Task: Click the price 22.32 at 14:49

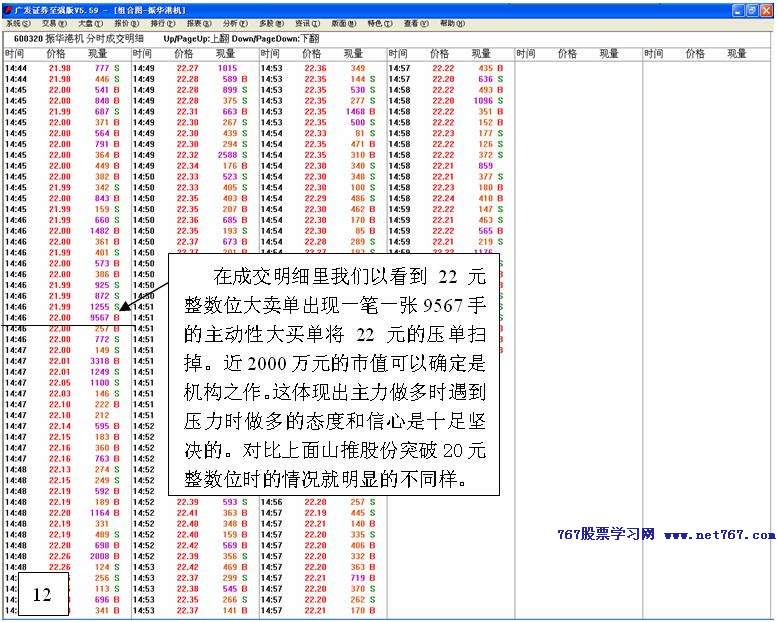Action: pyautogui.click(x=188, y=155)
